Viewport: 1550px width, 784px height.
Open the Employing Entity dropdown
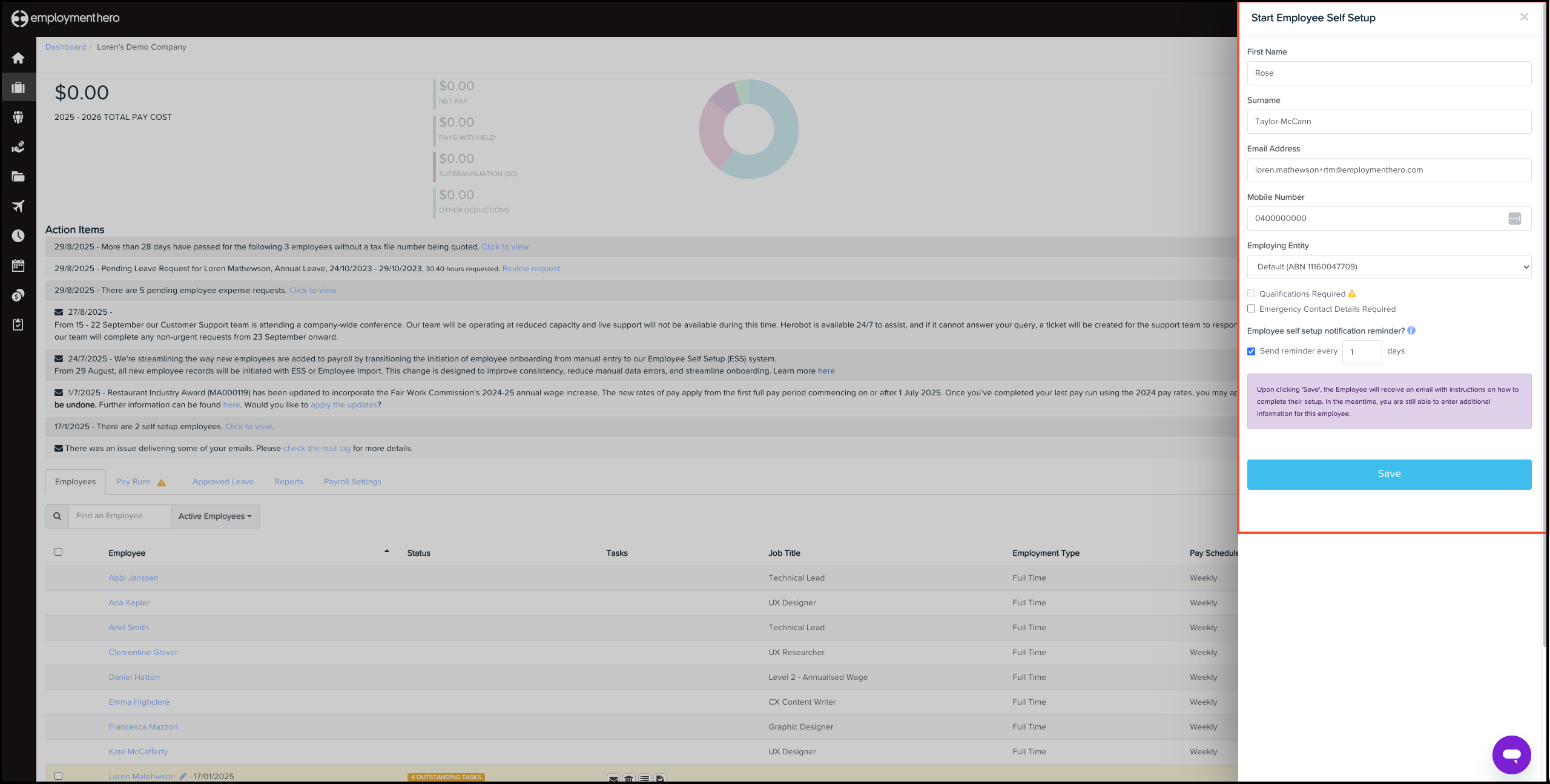click(1389, 267)
